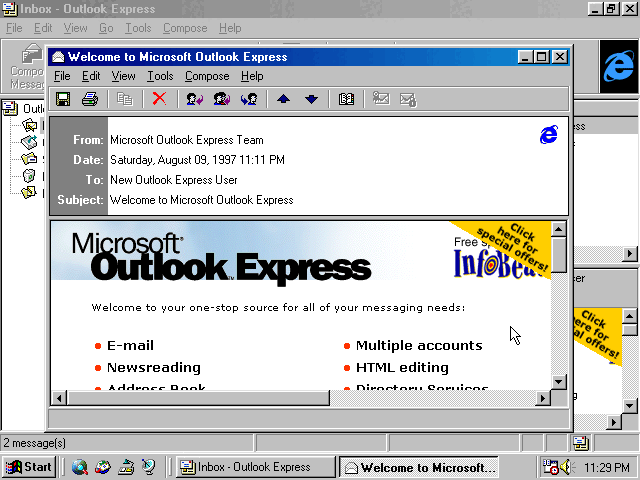
Task: Open Help menu in Welcome message window
Action: 252,76
